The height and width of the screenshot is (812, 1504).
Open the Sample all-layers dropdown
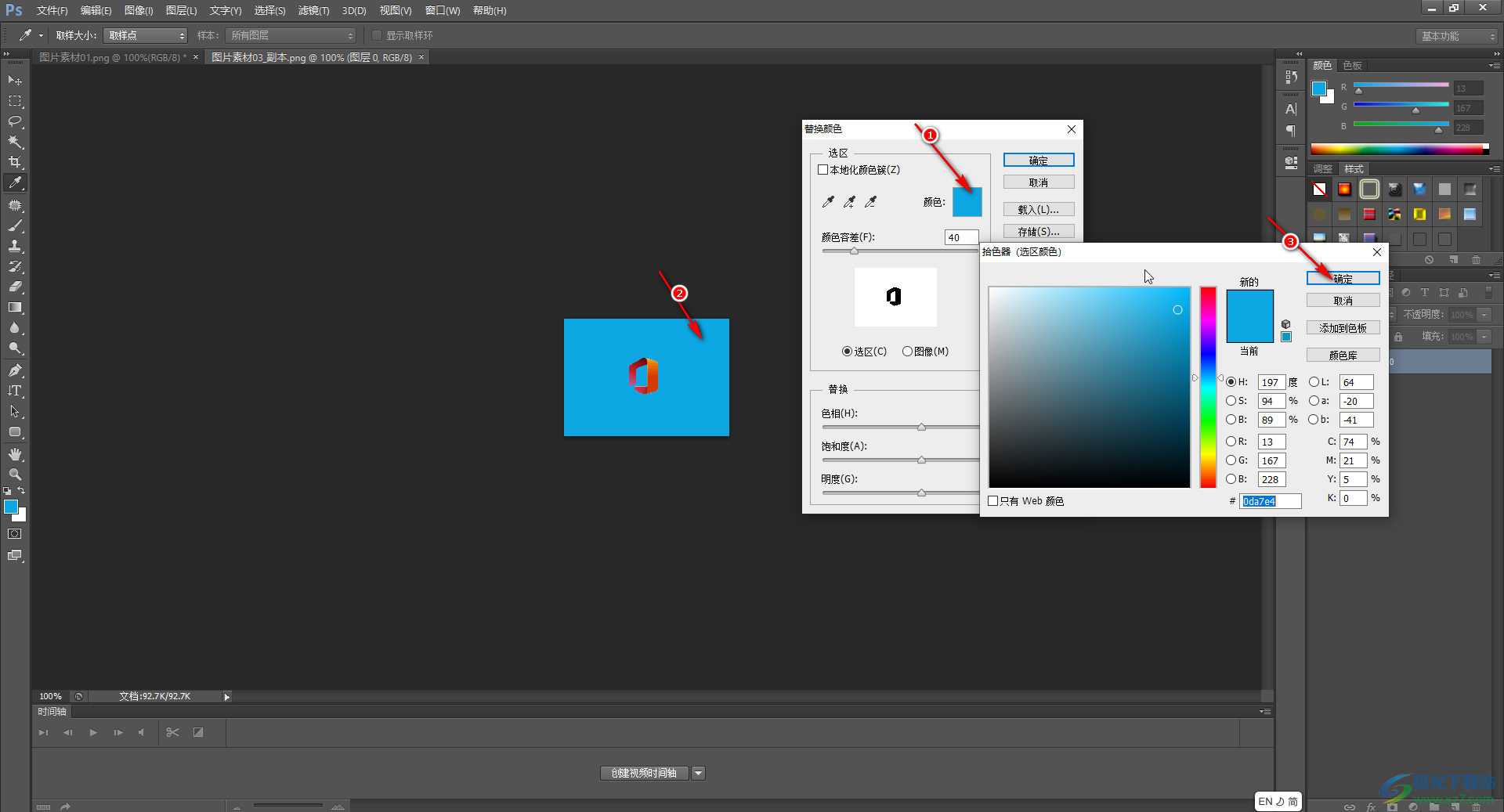pyautogui.click(x=291, y=35)
